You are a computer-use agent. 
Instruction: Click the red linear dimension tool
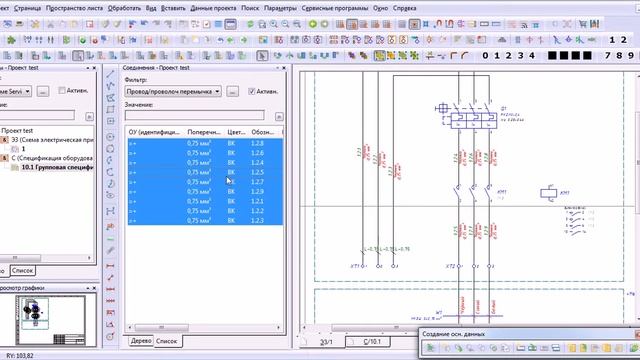110,266
